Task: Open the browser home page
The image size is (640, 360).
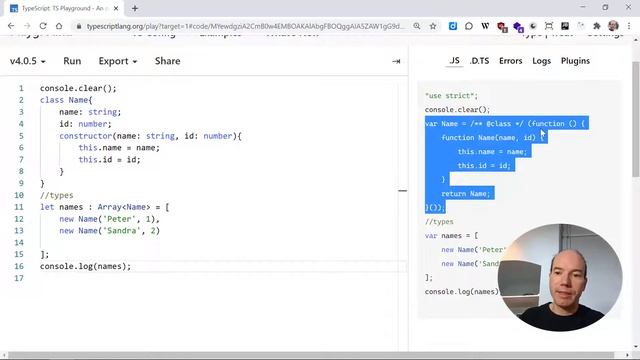Action: point(59,26)
